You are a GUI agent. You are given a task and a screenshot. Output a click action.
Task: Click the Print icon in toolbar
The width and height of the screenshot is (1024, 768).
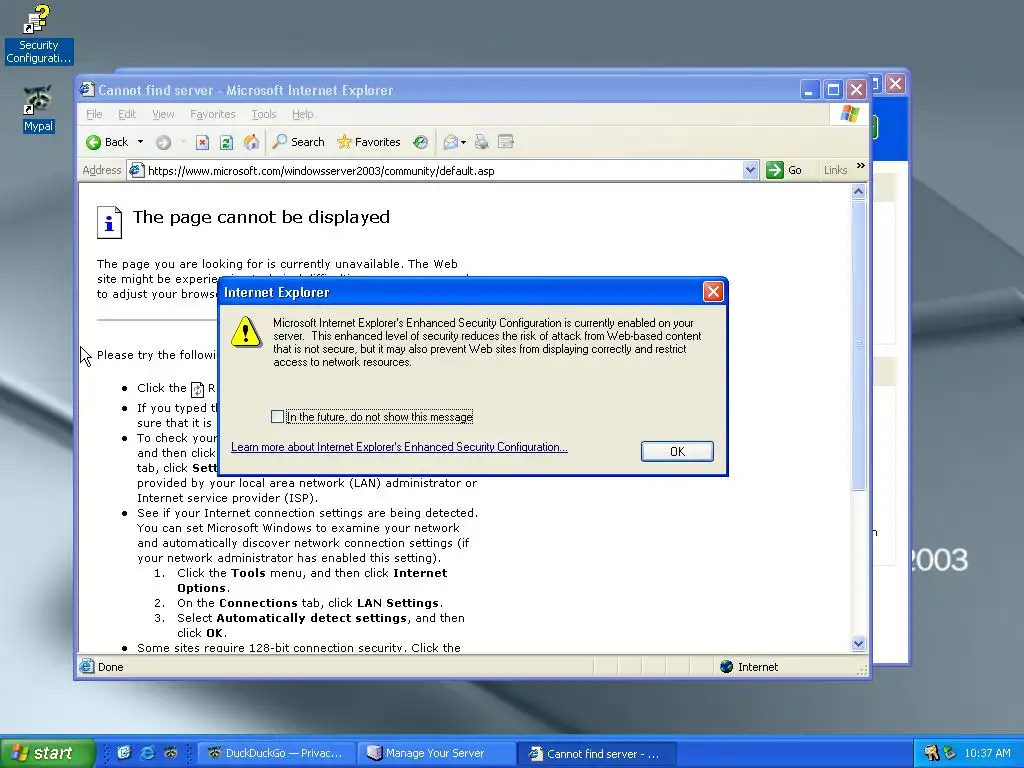(x=481, y=142)
